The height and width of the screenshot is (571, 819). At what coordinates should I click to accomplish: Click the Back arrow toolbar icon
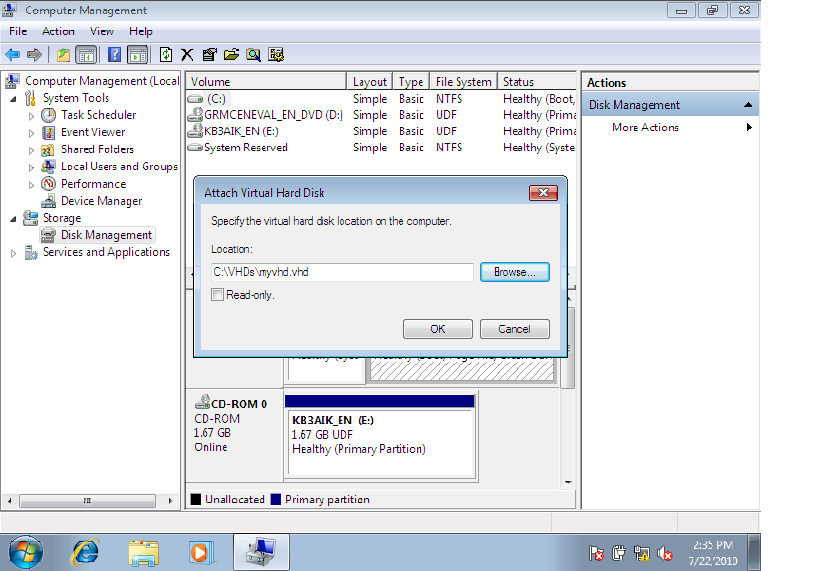click(x=13, y=54)
